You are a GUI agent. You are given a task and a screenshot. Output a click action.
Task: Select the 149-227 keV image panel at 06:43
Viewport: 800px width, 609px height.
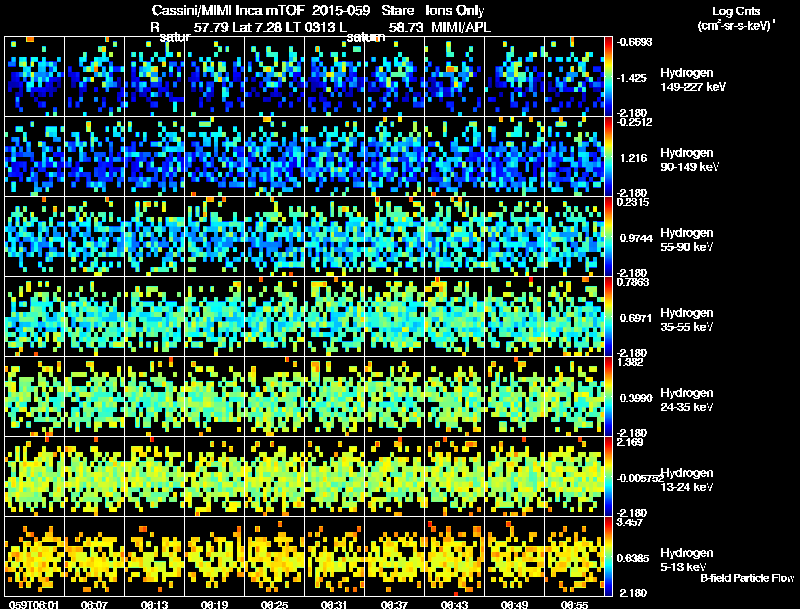pyautogui.click(x=455, y=77)
